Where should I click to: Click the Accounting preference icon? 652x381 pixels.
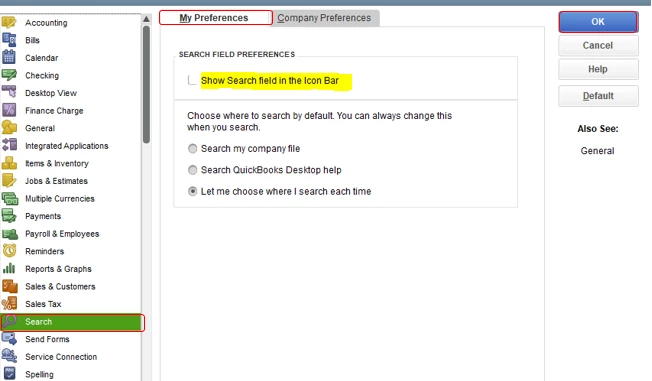pos(9,22)
